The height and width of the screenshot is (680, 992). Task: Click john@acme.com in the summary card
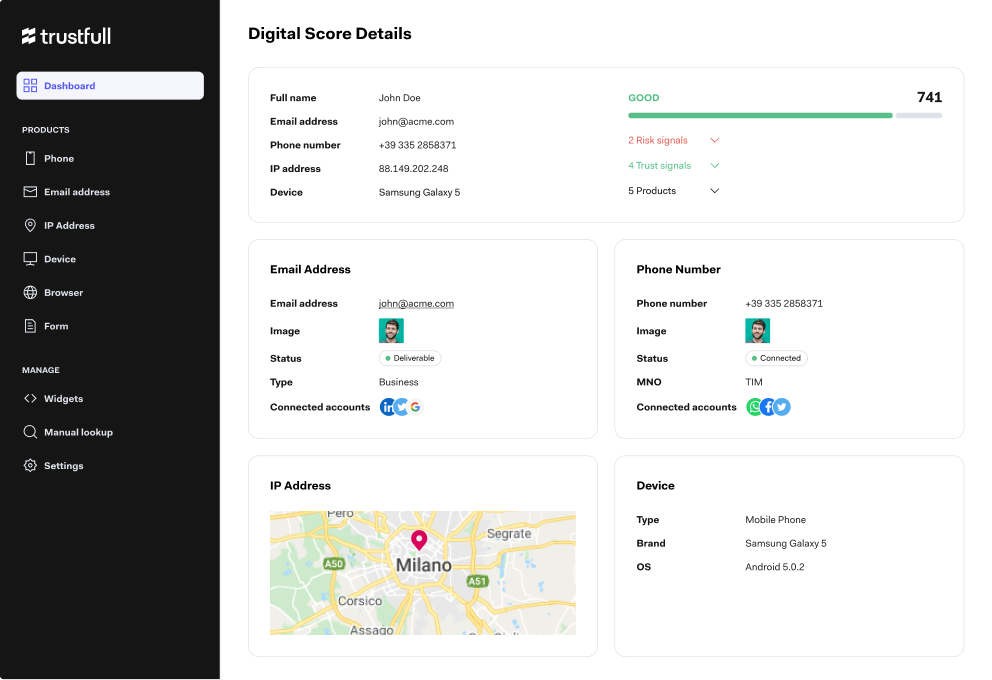[x=416, y=121]
